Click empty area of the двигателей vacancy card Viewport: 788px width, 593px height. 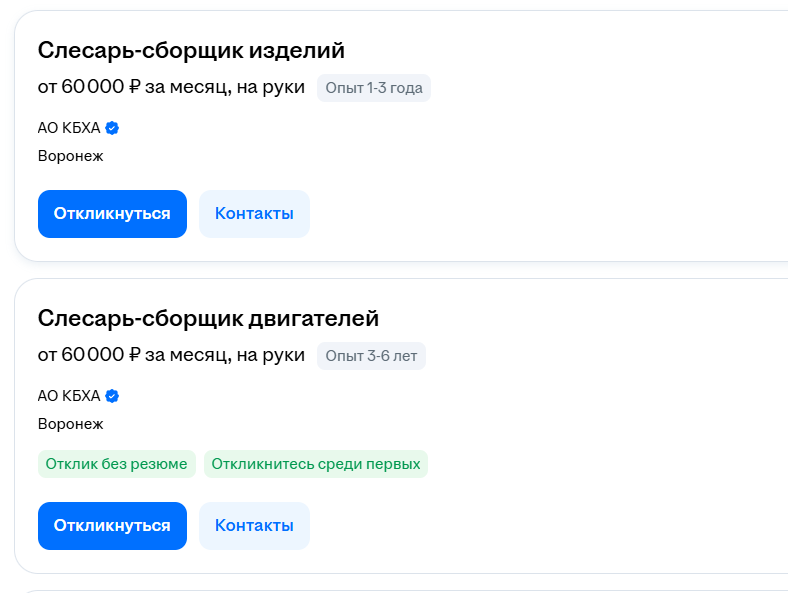pyautogui.click(x=600, y=420)
